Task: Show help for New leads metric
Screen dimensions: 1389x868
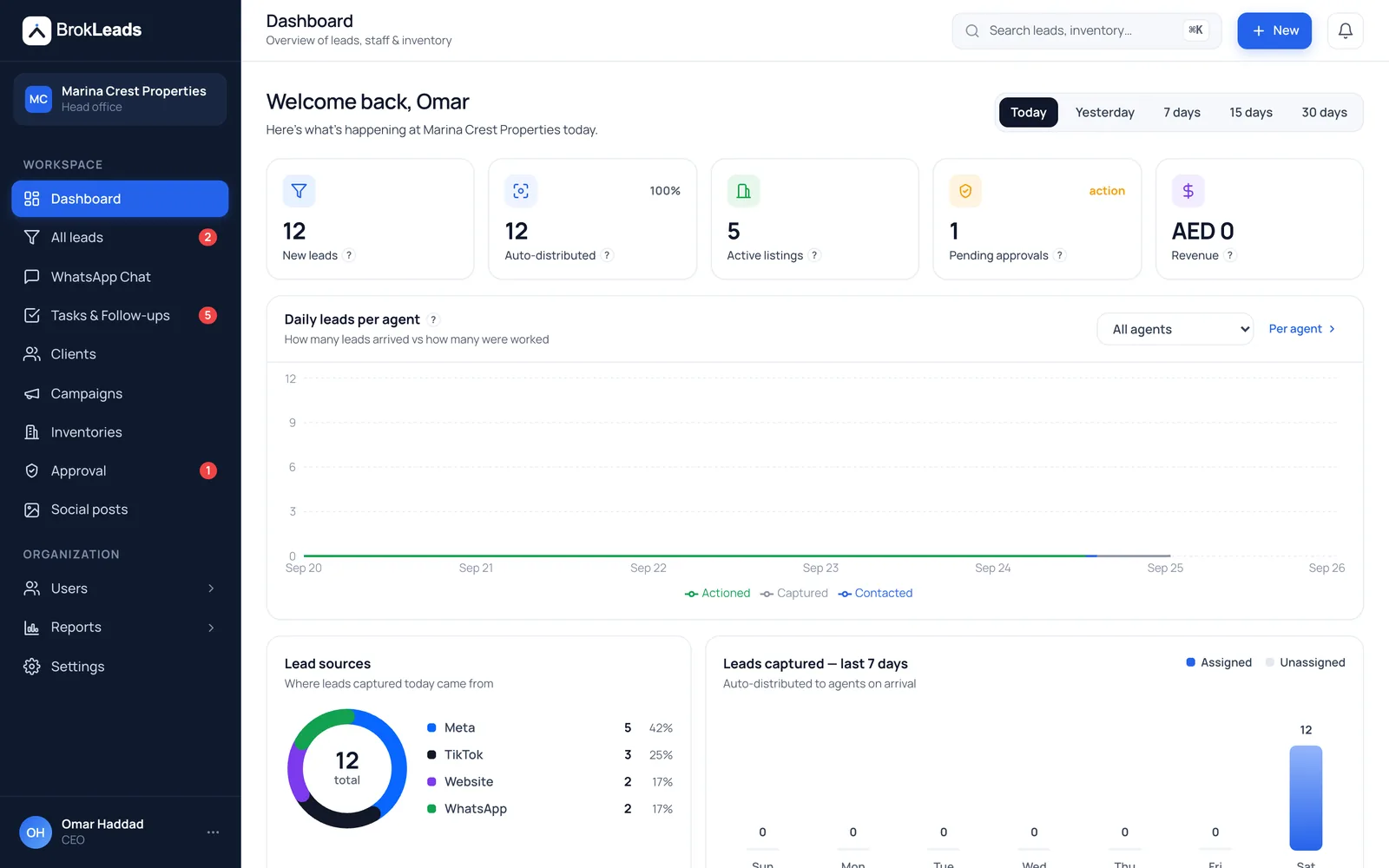Action: (x=349, y=255)
